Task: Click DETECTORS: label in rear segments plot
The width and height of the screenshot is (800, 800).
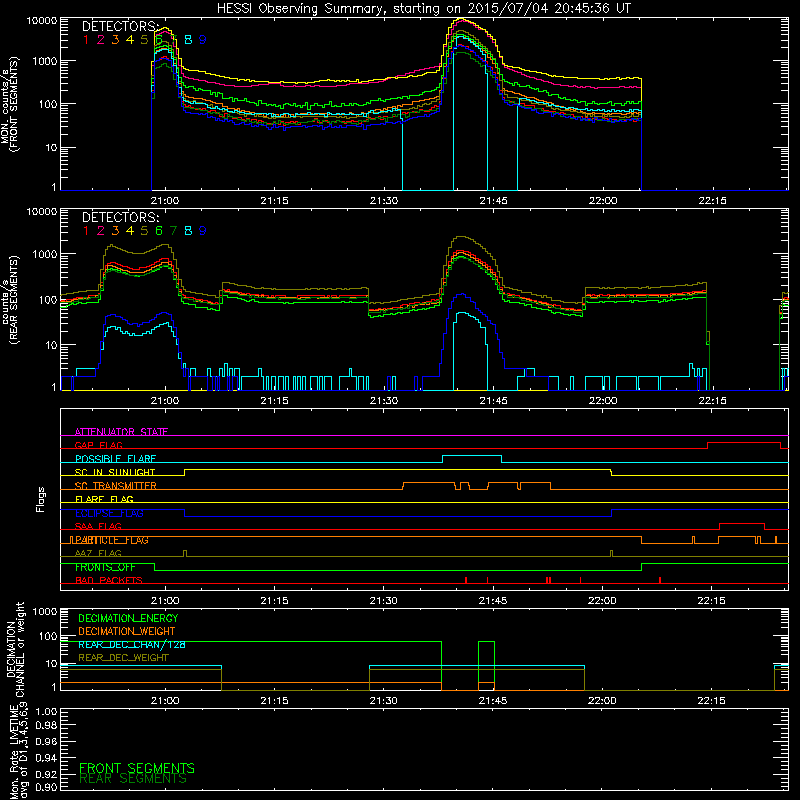Action: (120, 217)
